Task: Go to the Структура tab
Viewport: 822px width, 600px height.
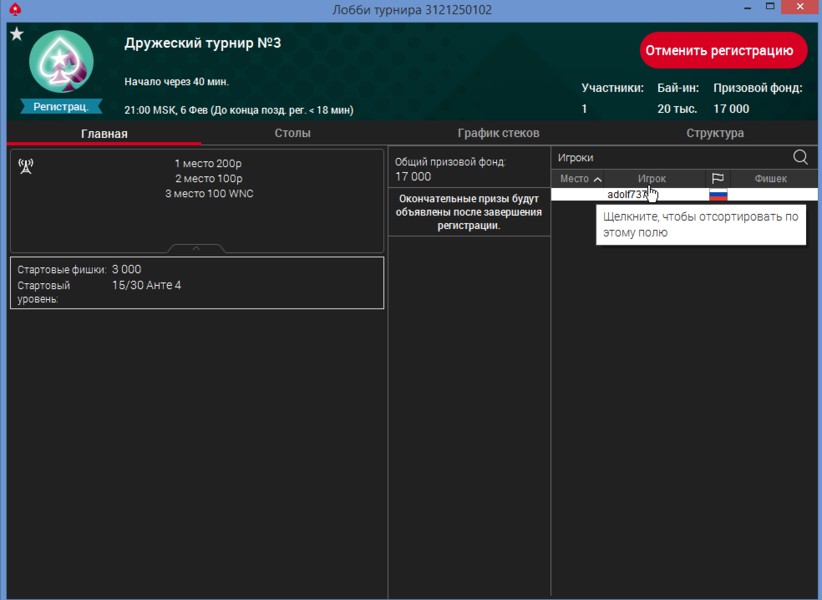Action: click(714, 133)
